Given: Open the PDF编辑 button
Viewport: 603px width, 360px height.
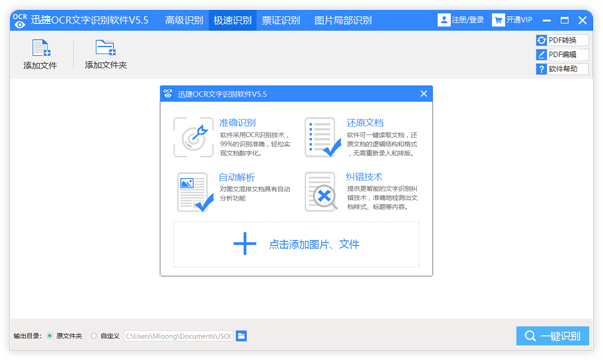Looking at the screenshot, I should click(562, 55).
